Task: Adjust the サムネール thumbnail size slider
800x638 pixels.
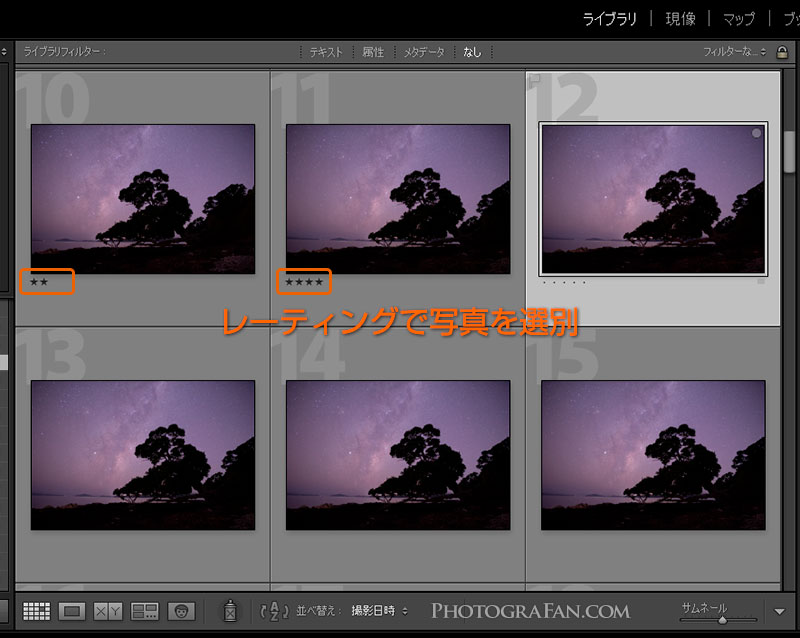Action: (x=718, y=620)
